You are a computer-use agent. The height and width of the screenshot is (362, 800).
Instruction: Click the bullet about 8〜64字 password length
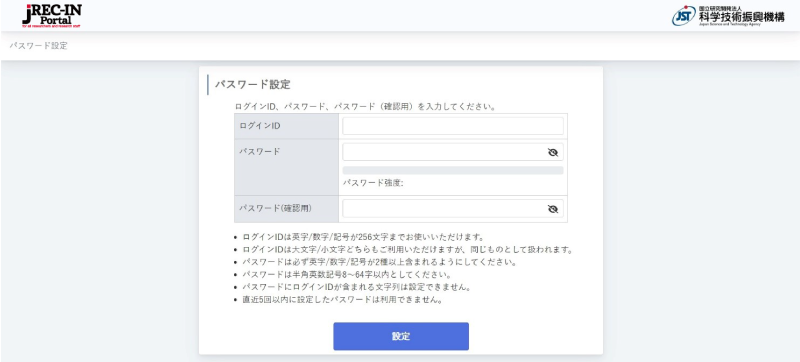(346, 275)
